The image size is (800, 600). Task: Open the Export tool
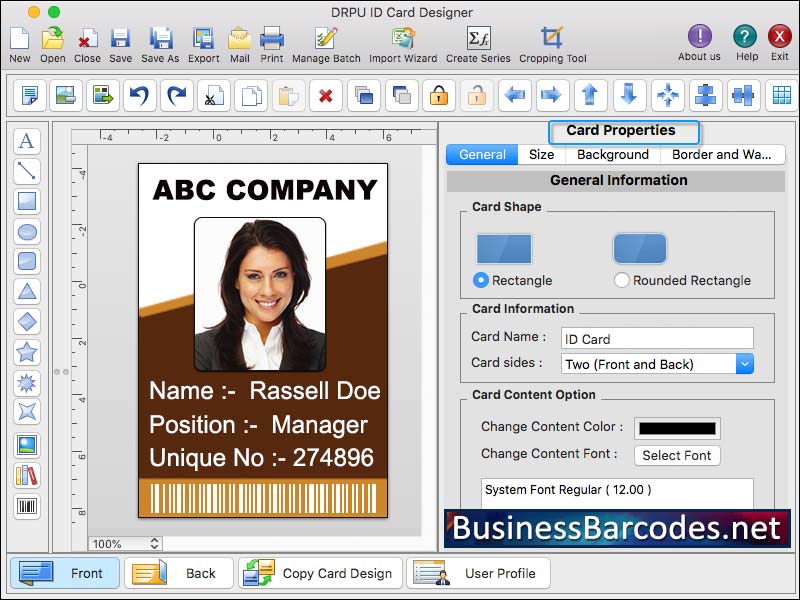pyautogui.click(x=203, y=40)
